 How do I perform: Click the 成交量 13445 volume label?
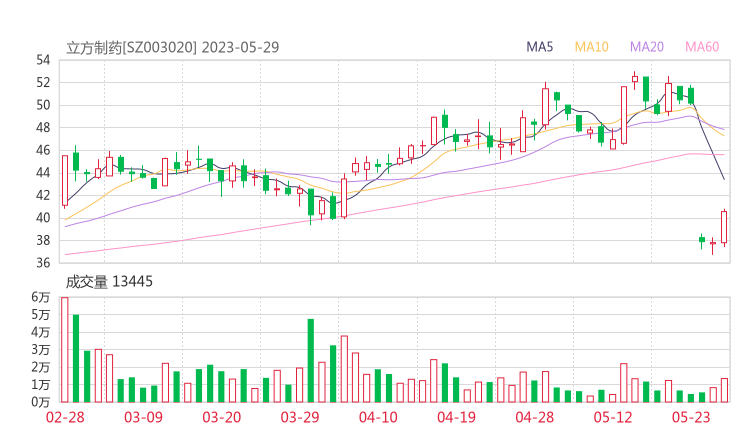109,282
